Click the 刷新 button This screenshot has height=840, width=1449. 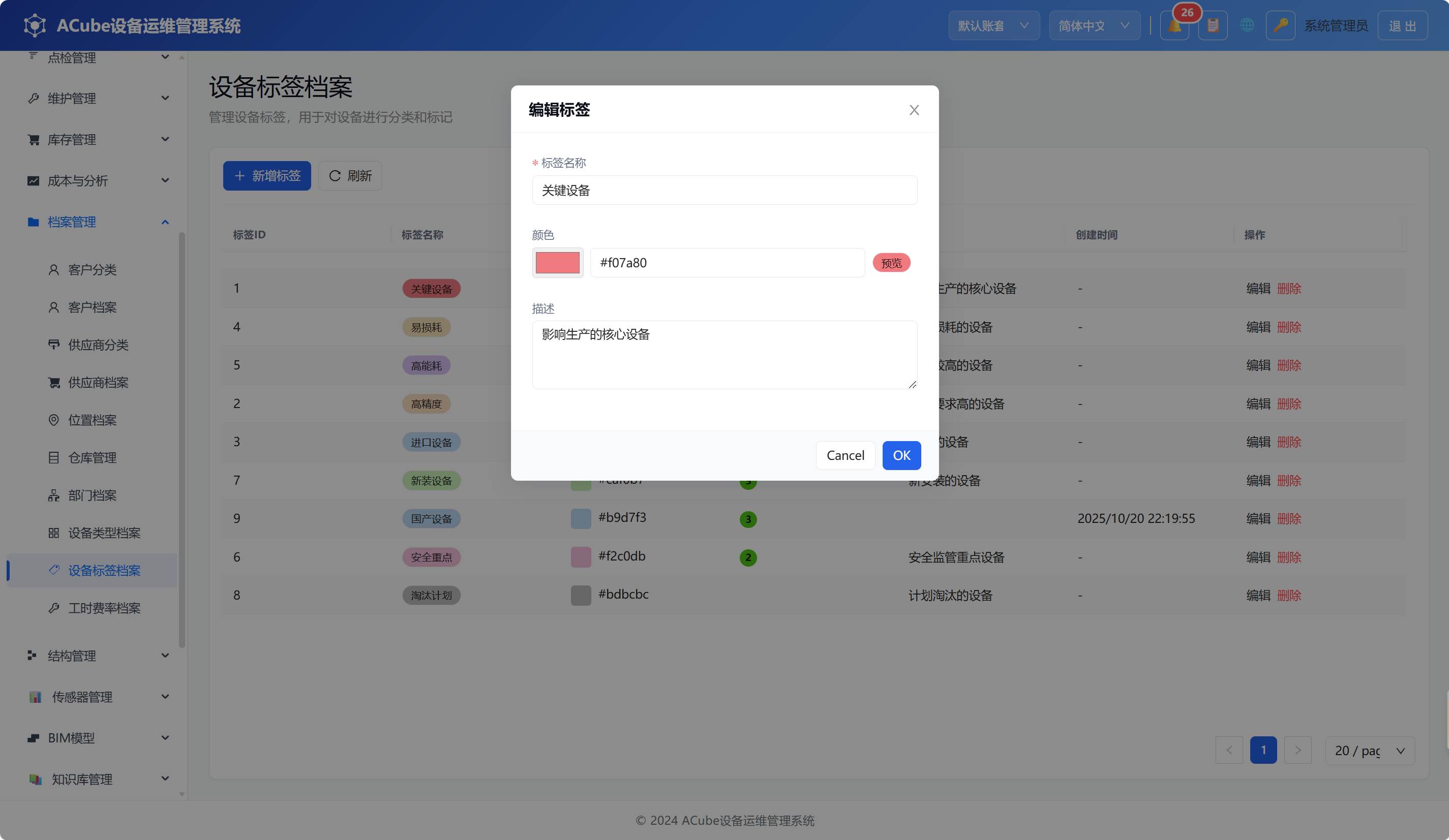350,176
